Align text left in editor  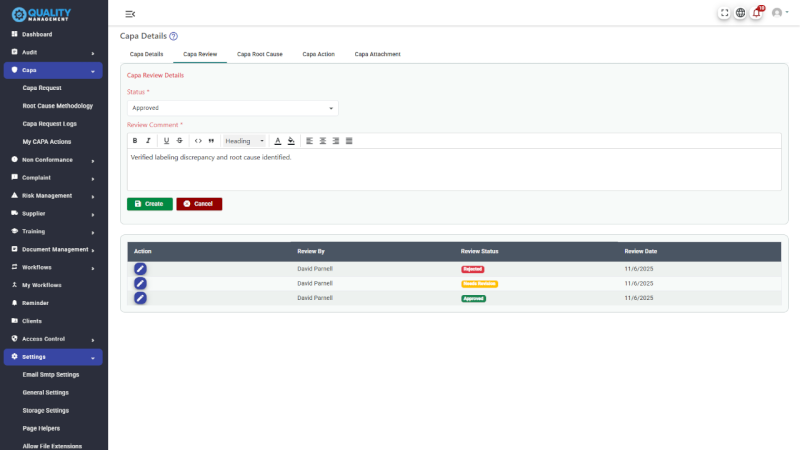pos(309,141)
